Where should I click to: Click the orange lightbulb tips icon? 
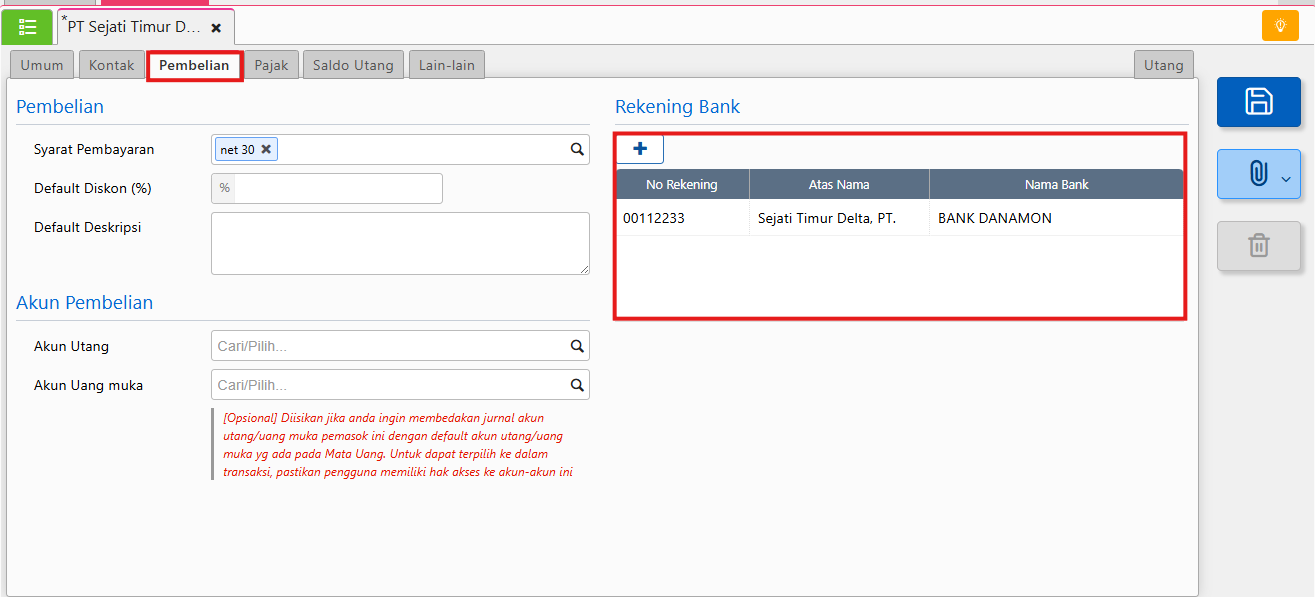[1279, 26]
